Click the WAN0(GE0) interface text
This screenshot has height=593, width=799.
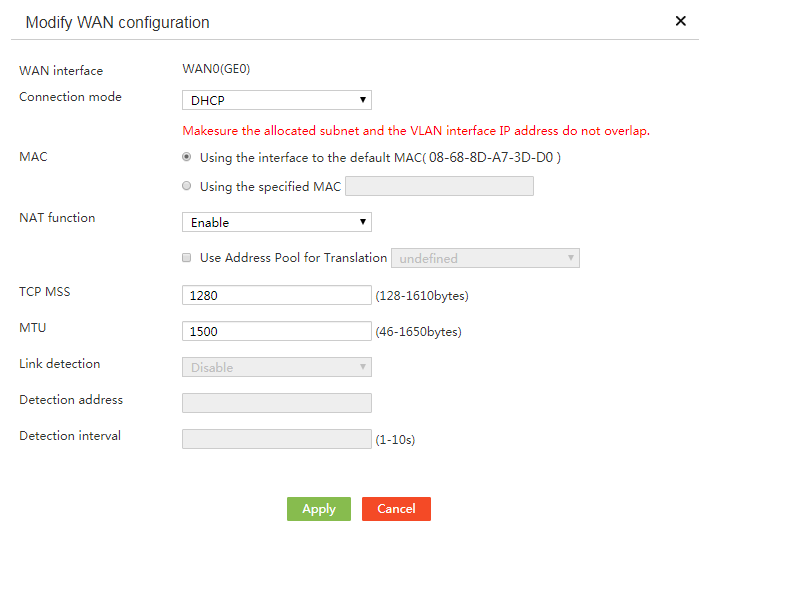pyautogui.click(x=216, y=69)
